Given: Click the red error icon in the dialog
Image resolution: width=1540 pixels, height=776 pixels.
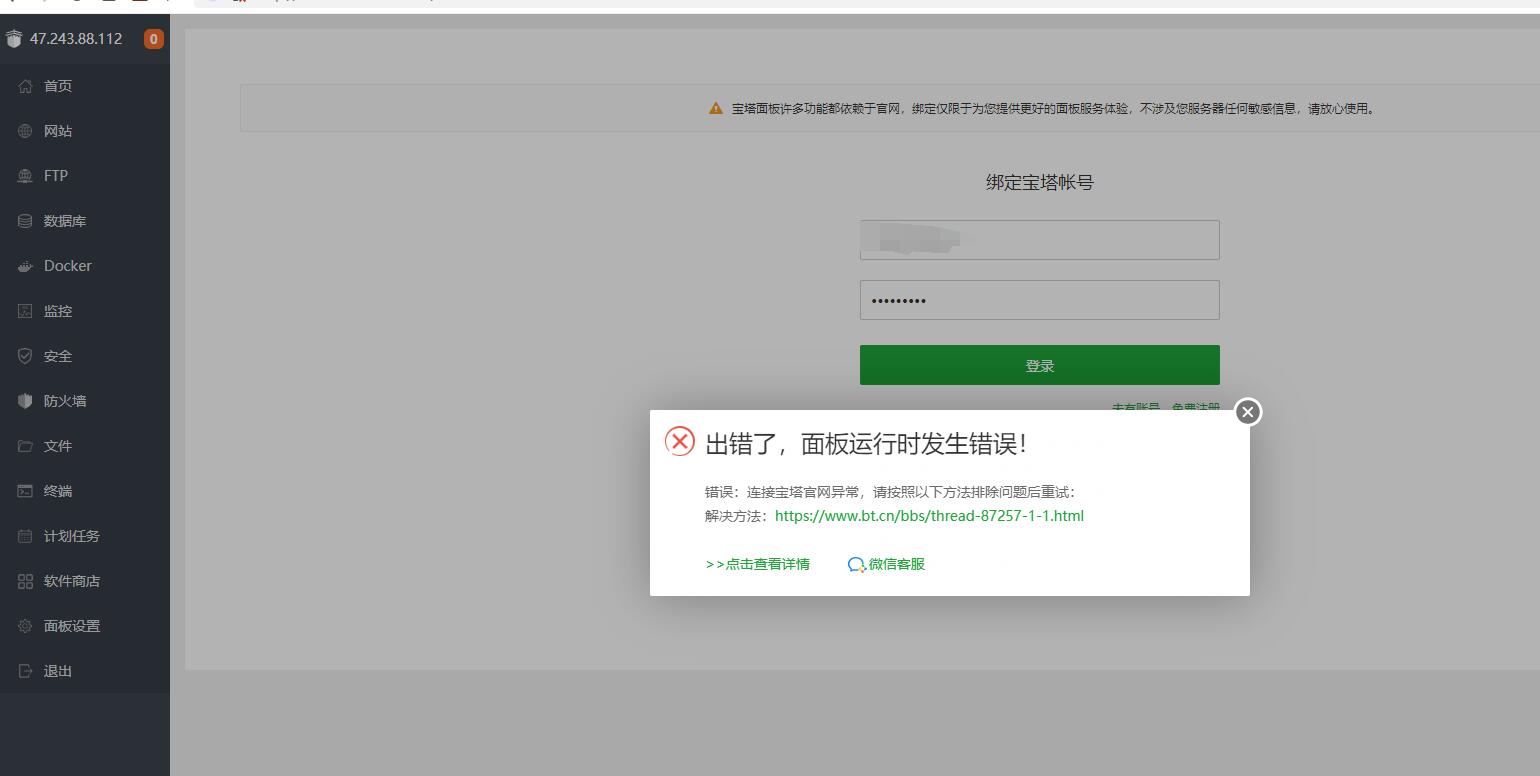Looking at the screenshot, I should [x=680, y=442].
